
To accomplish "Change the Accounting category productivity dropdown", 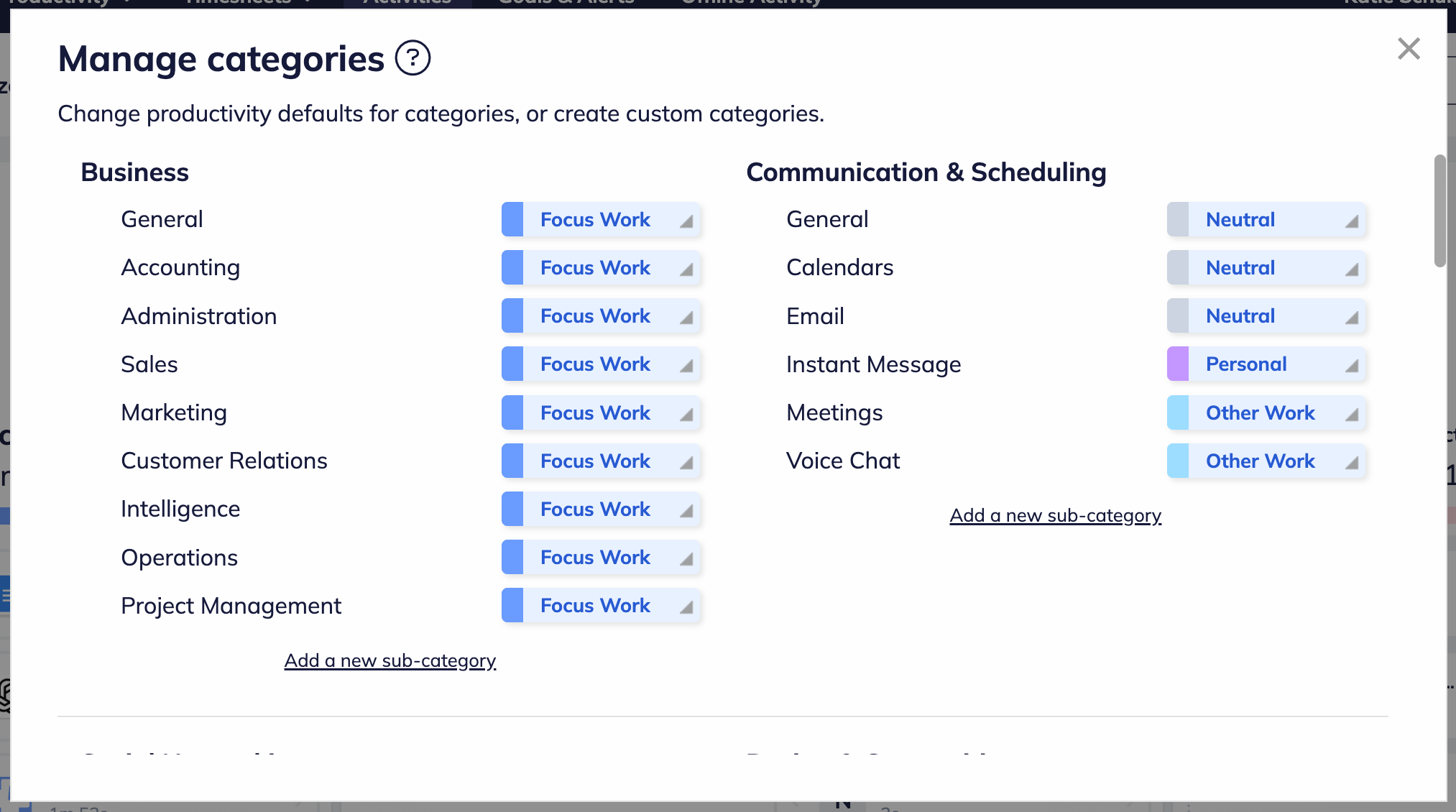I will [601, 268].
